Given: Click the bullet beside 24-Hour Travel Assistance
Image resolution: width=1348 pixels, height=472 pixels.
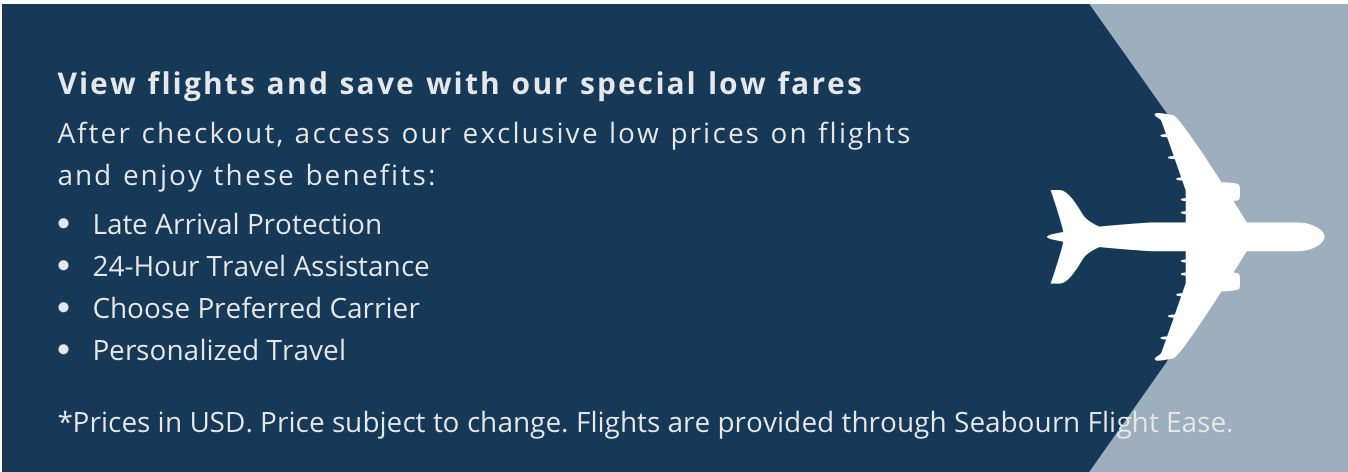Looking at the screenshot, I should pos(65,267).
